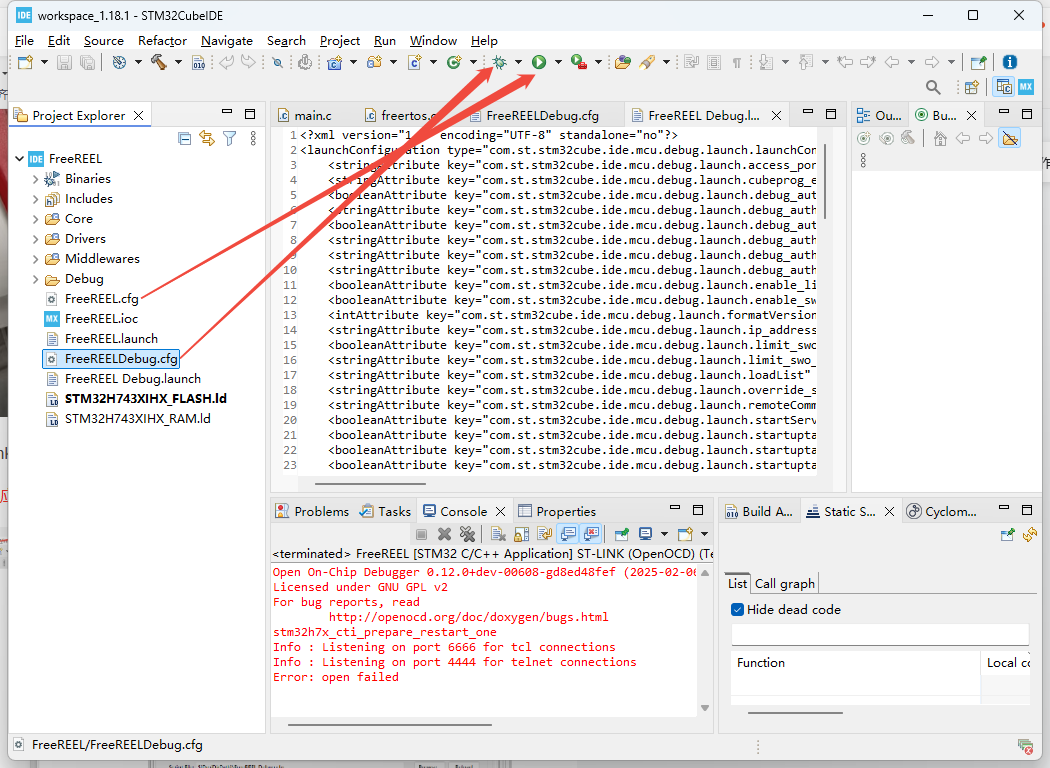Open the Project menu

339,41
